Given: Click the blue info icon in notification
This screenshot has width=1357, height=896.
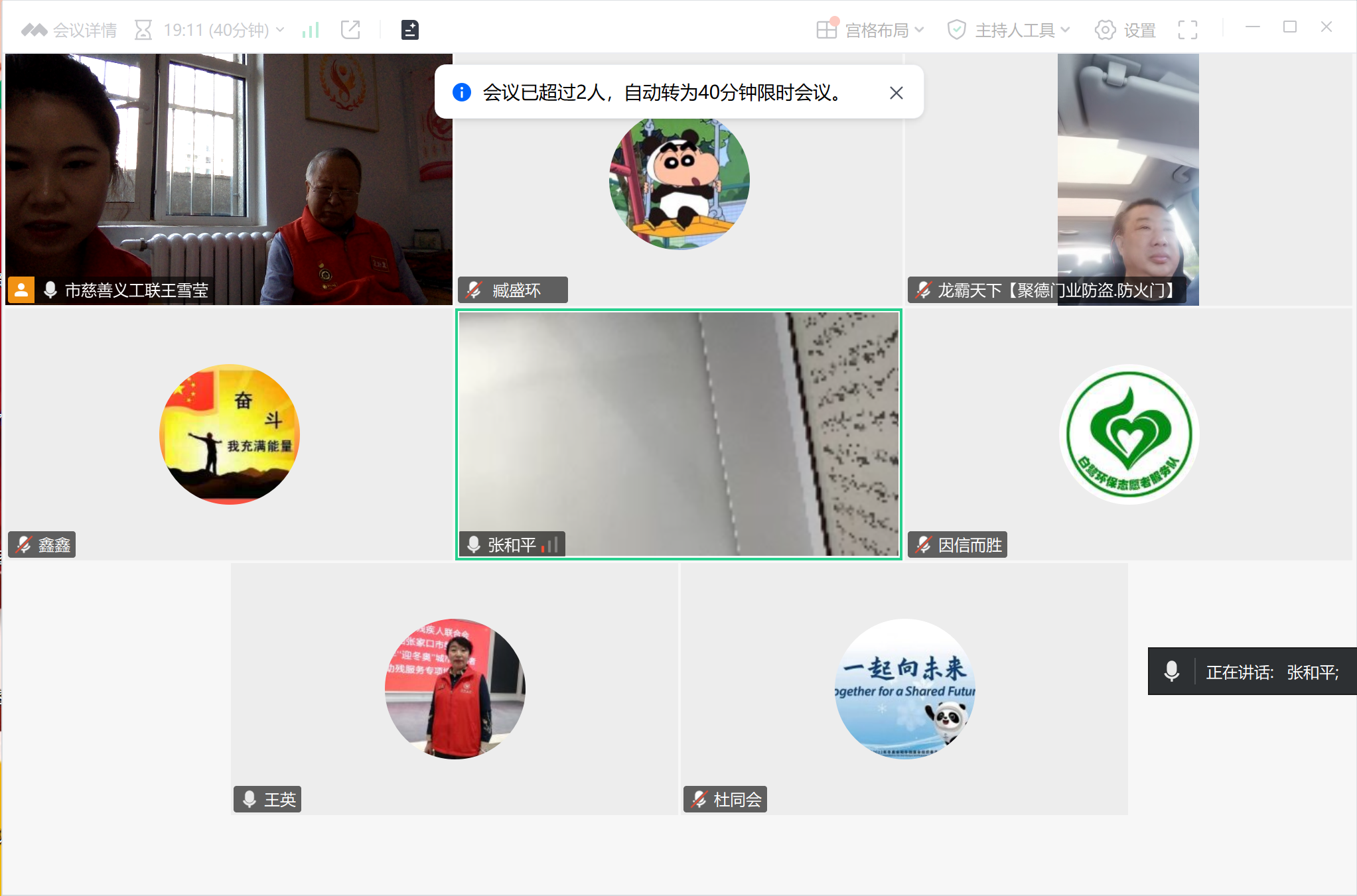Looking at the screenshot, I should (x=462, y=92).
